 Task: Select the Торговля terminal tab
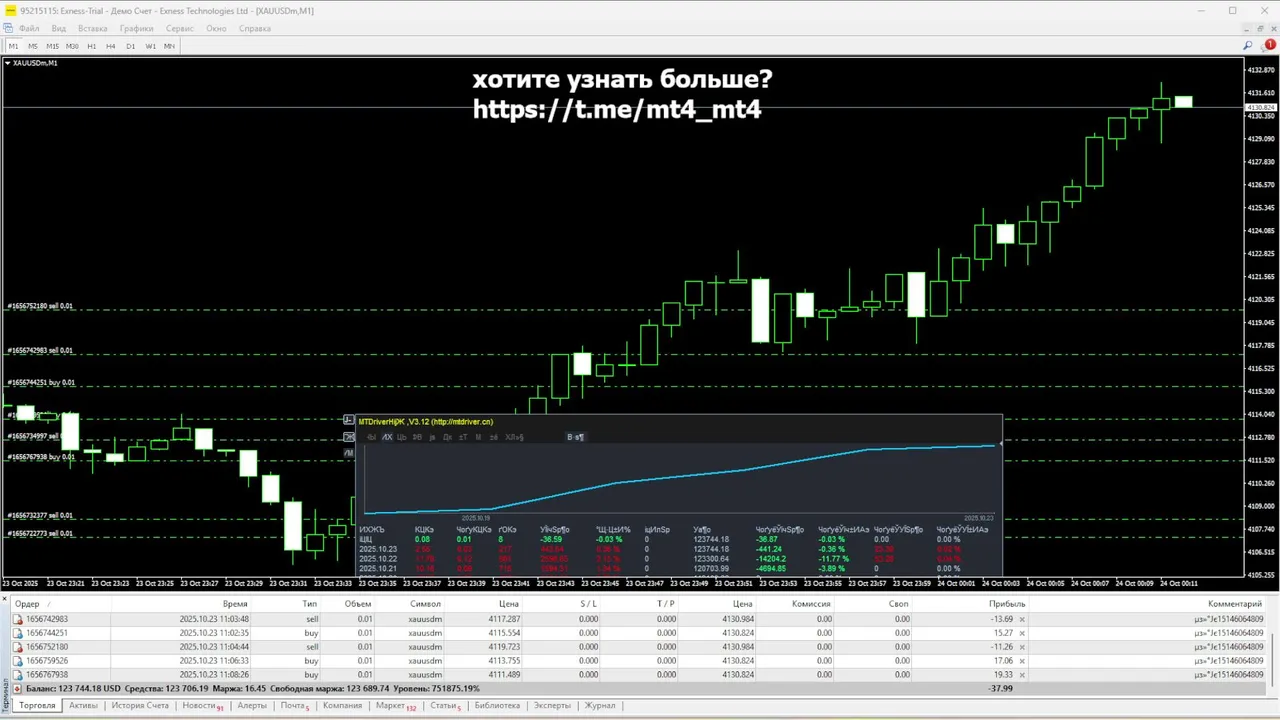37,706
